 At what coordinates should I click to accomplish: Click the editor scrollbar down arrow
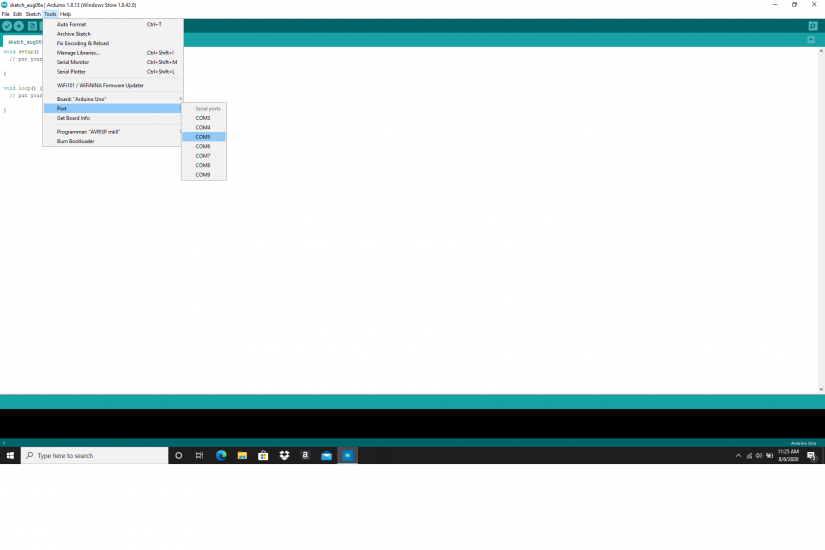(x=821, y=389)
